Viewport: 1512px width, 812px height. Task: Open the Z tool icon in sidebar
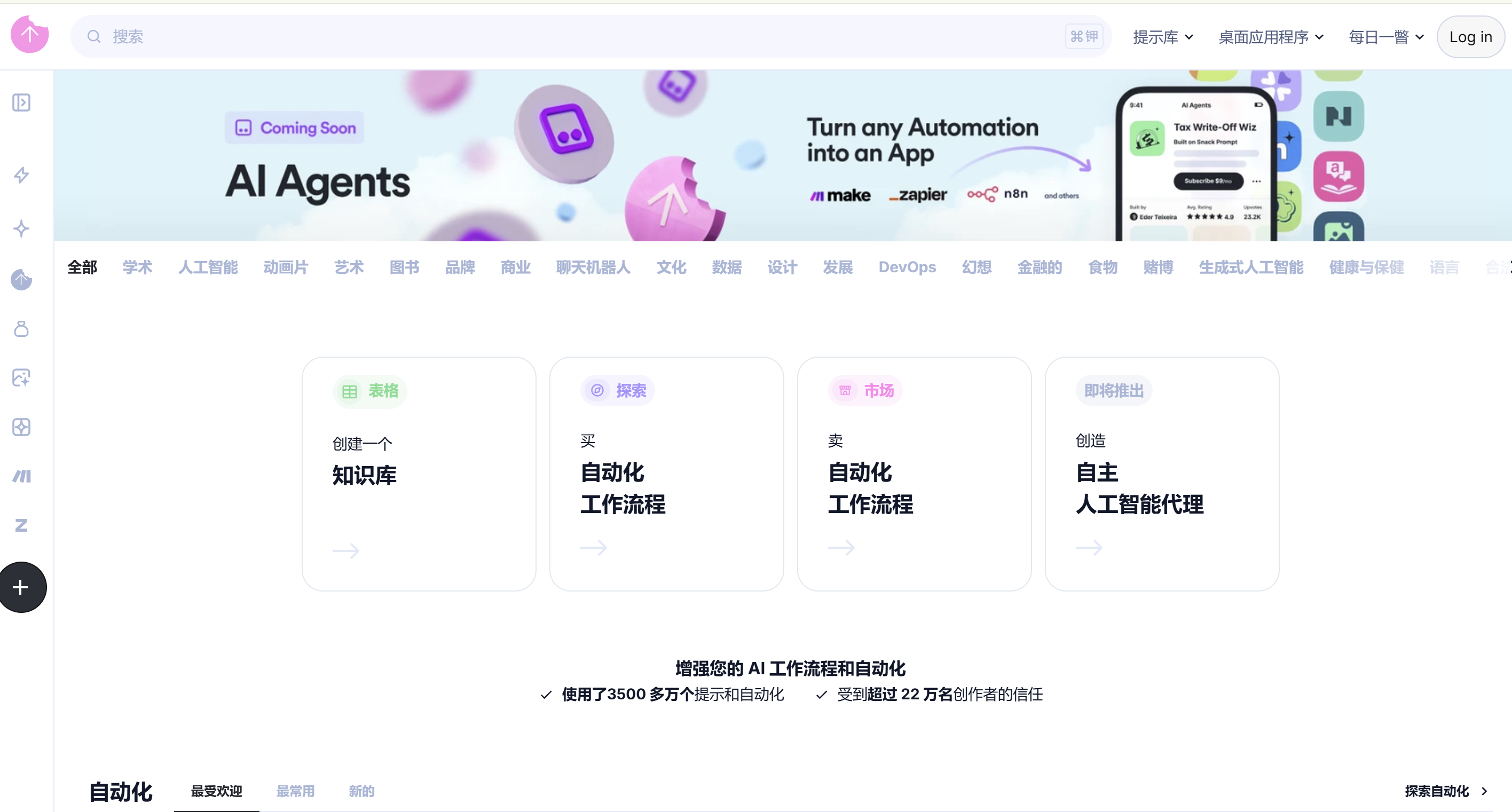point(21,525)
